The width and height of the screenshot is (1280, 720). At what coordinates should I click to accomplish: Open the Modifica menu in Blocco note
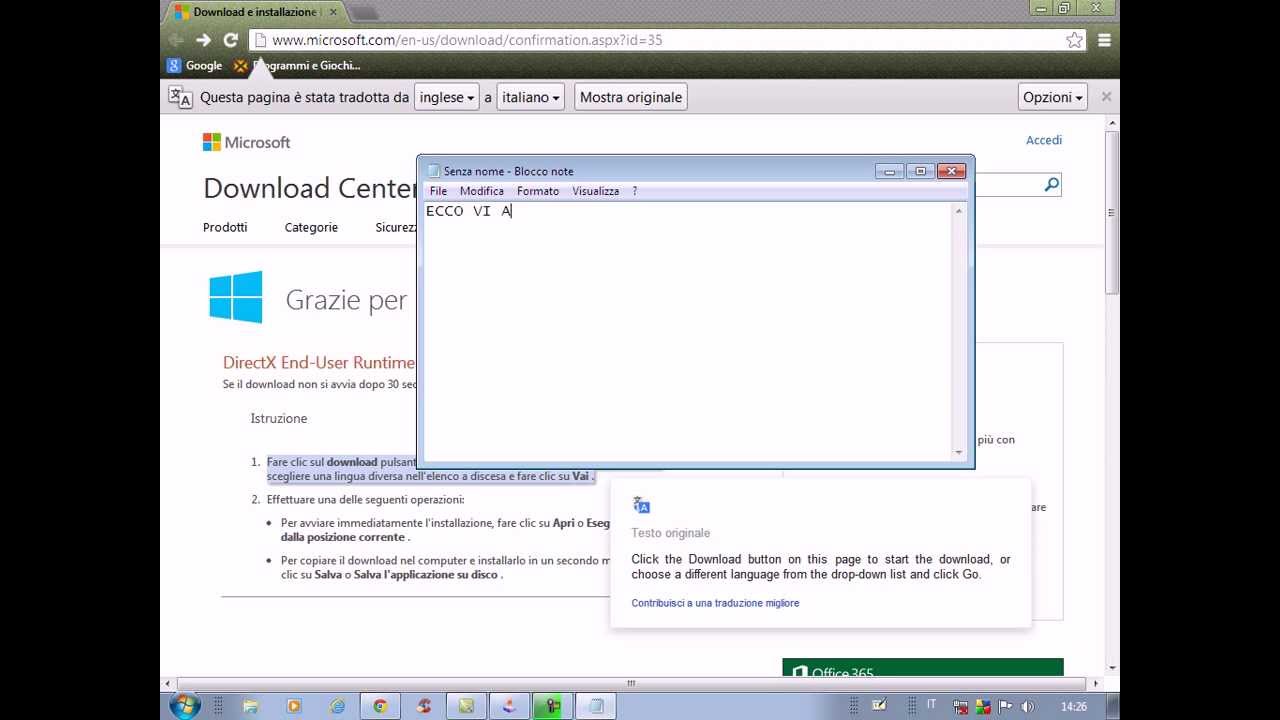(481, 191)
